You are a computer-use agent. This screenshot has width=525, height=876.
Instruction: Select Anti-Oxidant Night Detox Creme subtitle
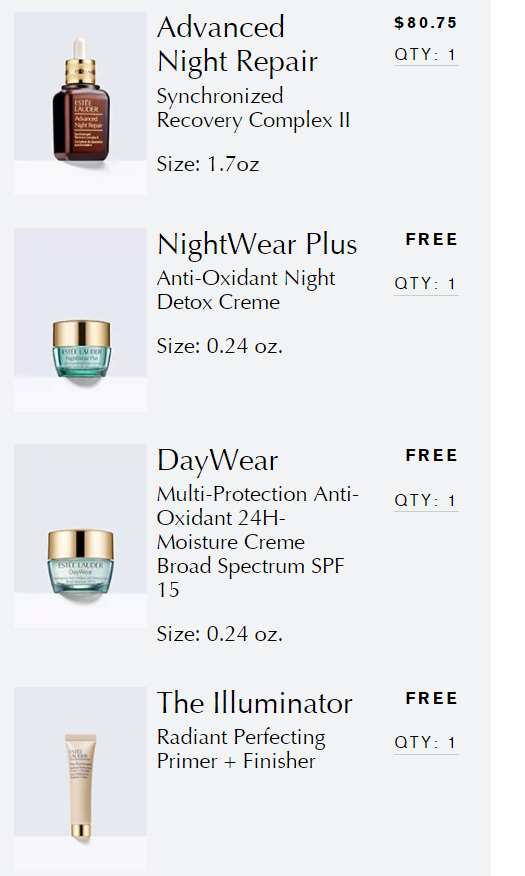click(x=246, y=291)
